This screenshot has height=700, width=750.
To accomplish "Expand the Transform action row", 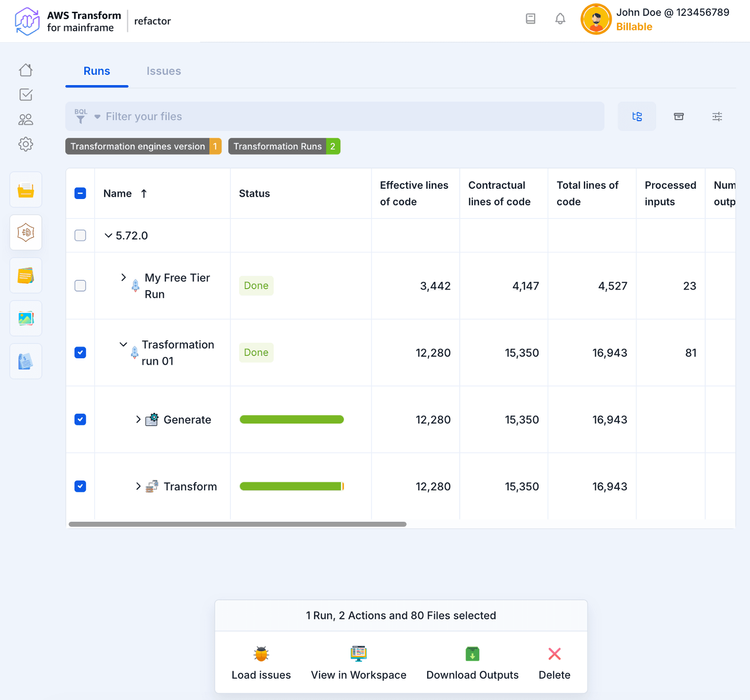I will [138, 487].
